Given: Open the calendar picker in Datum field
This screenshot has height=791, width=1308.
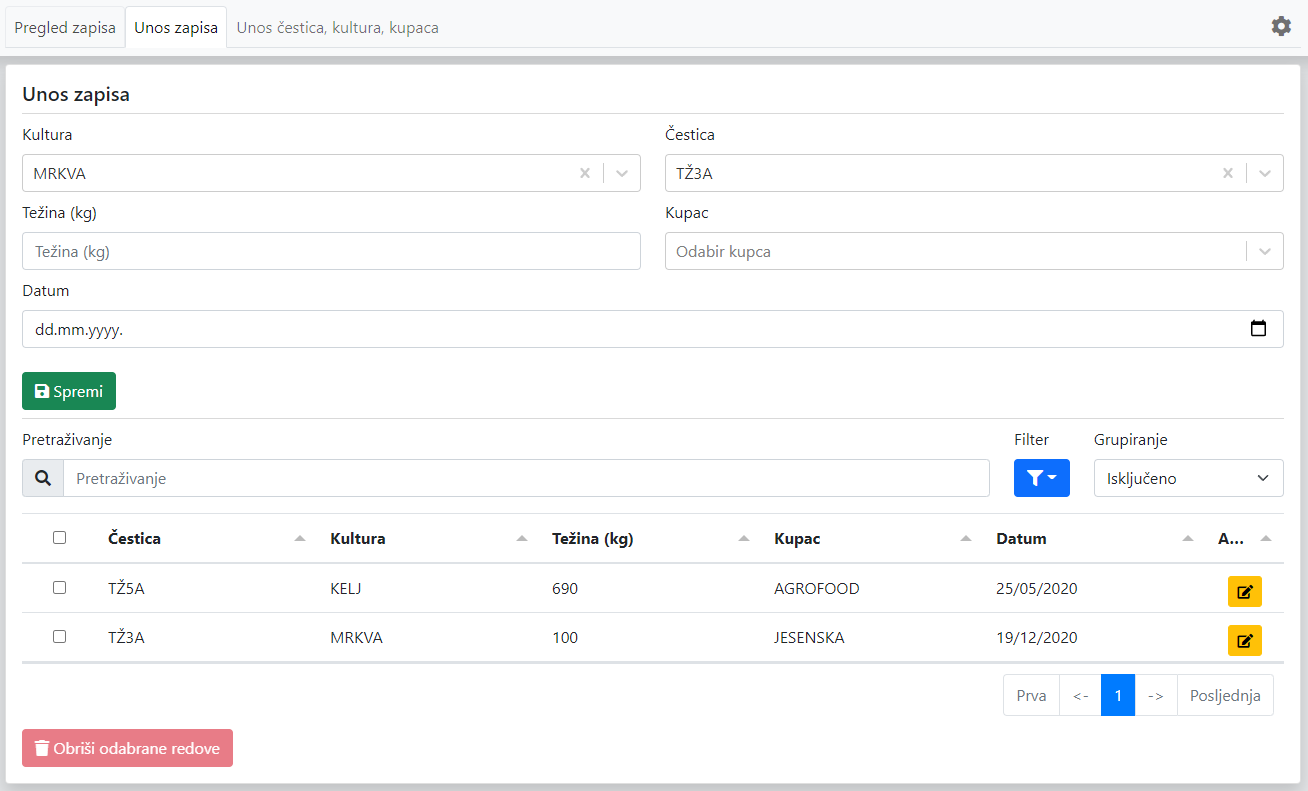Looking at the screenshot, I should click(1258, 329).
